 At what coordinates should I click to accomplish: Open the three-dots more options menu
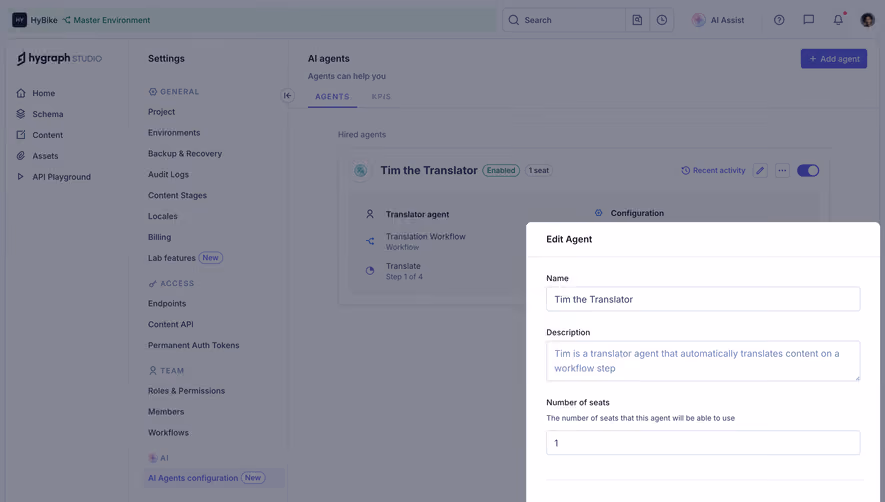point(782,171)
